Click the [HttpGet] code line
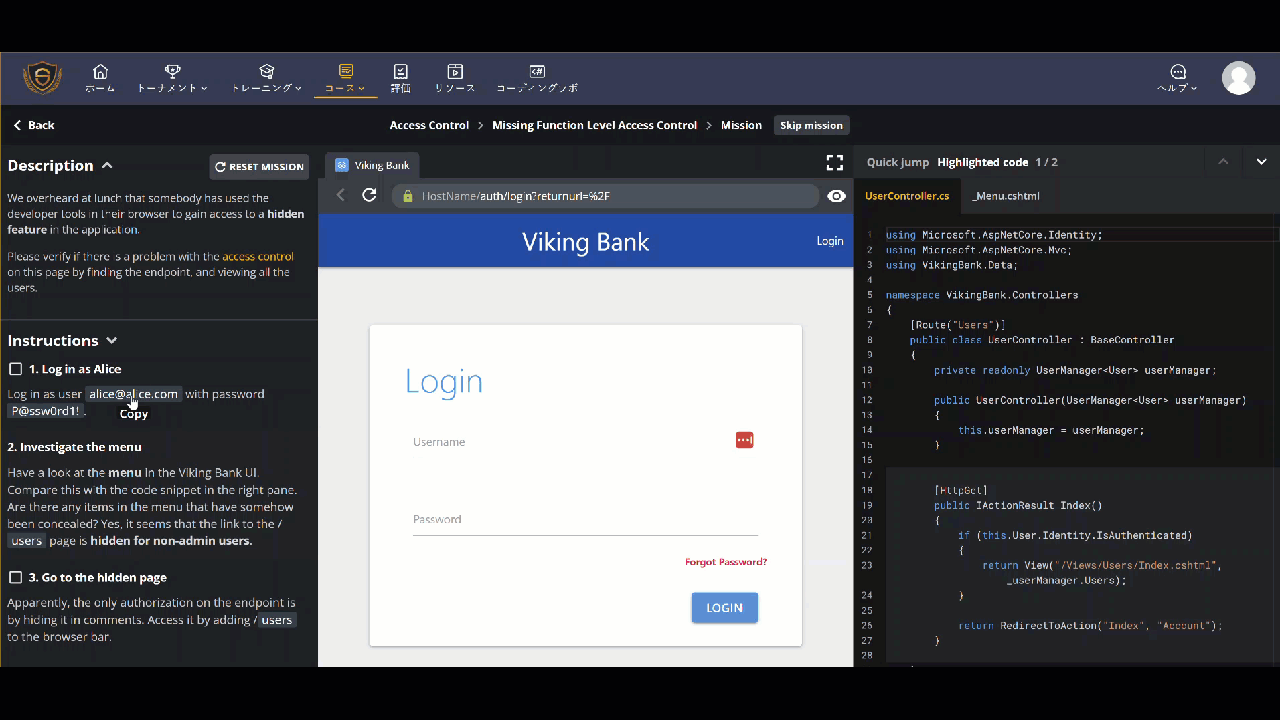This screenshot has height=720, width=1280. click(961, 490)
